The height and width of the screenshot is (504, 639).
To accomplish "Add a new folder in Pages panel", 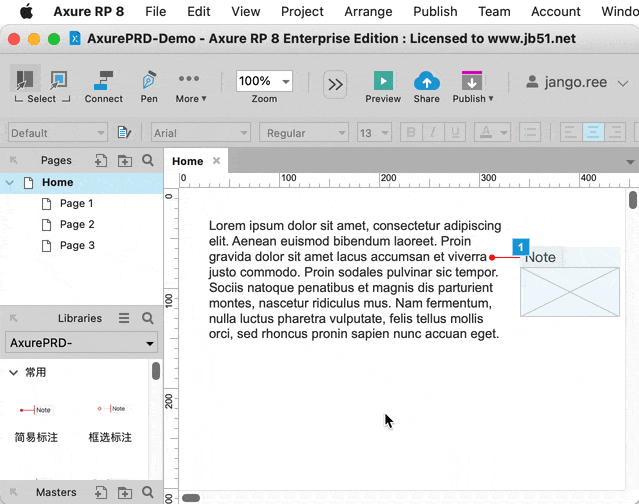I will 125,161.
